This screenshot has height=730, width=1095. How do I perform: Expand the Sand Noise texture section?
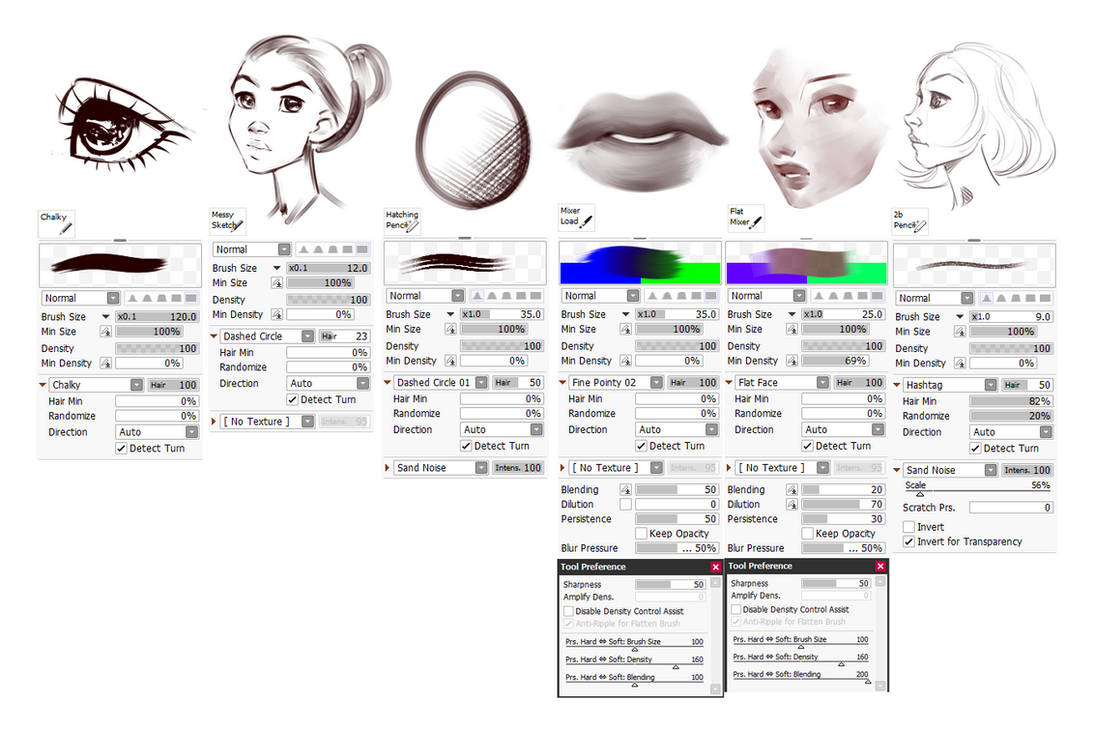pyautogui.click(x=390, y=467)
